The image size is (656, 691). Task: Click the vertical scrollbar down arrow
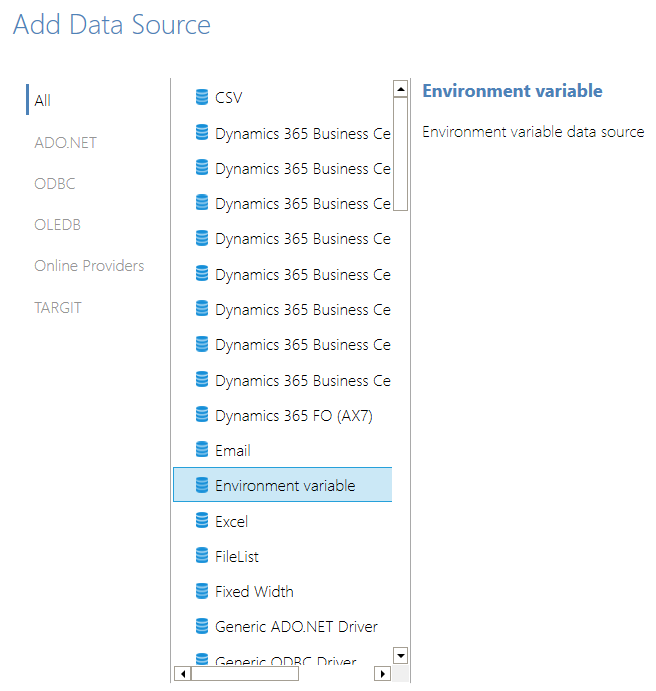(400, 655)
